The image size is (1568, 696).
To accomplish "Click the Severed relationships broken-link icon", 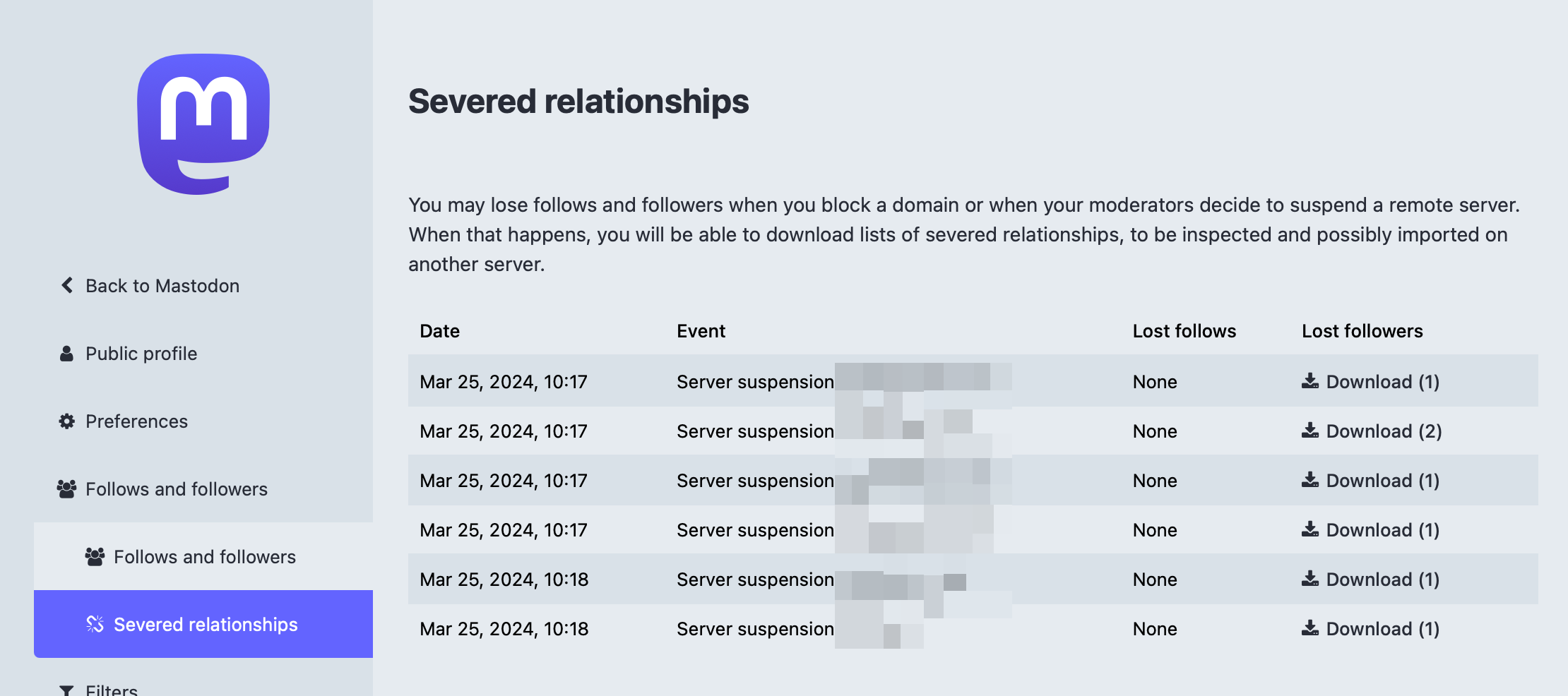I will tap(95, 624).
